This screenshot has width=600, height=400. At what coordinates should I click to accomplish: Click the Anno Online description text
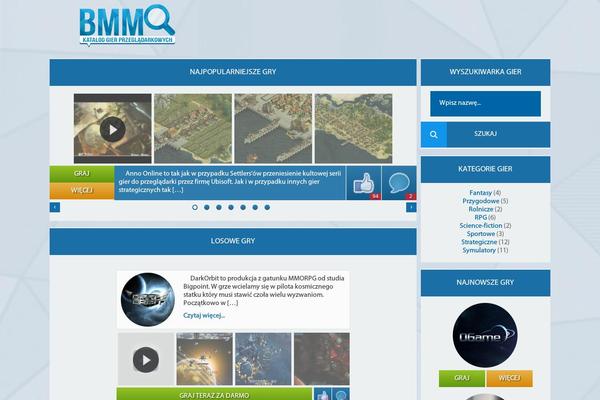230,182
